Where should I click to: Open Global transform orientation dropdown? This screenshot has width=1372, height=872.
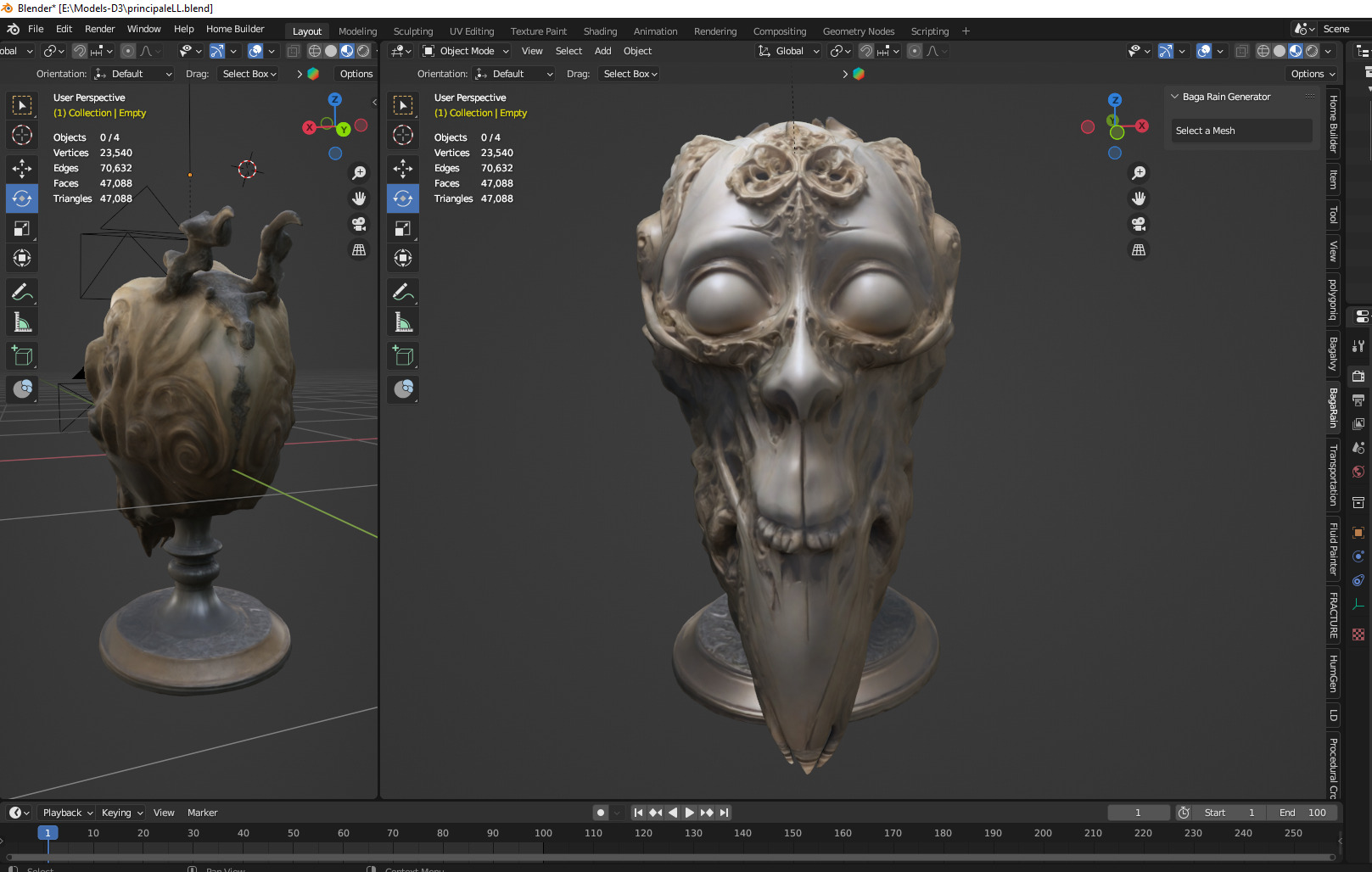(788, 51)
